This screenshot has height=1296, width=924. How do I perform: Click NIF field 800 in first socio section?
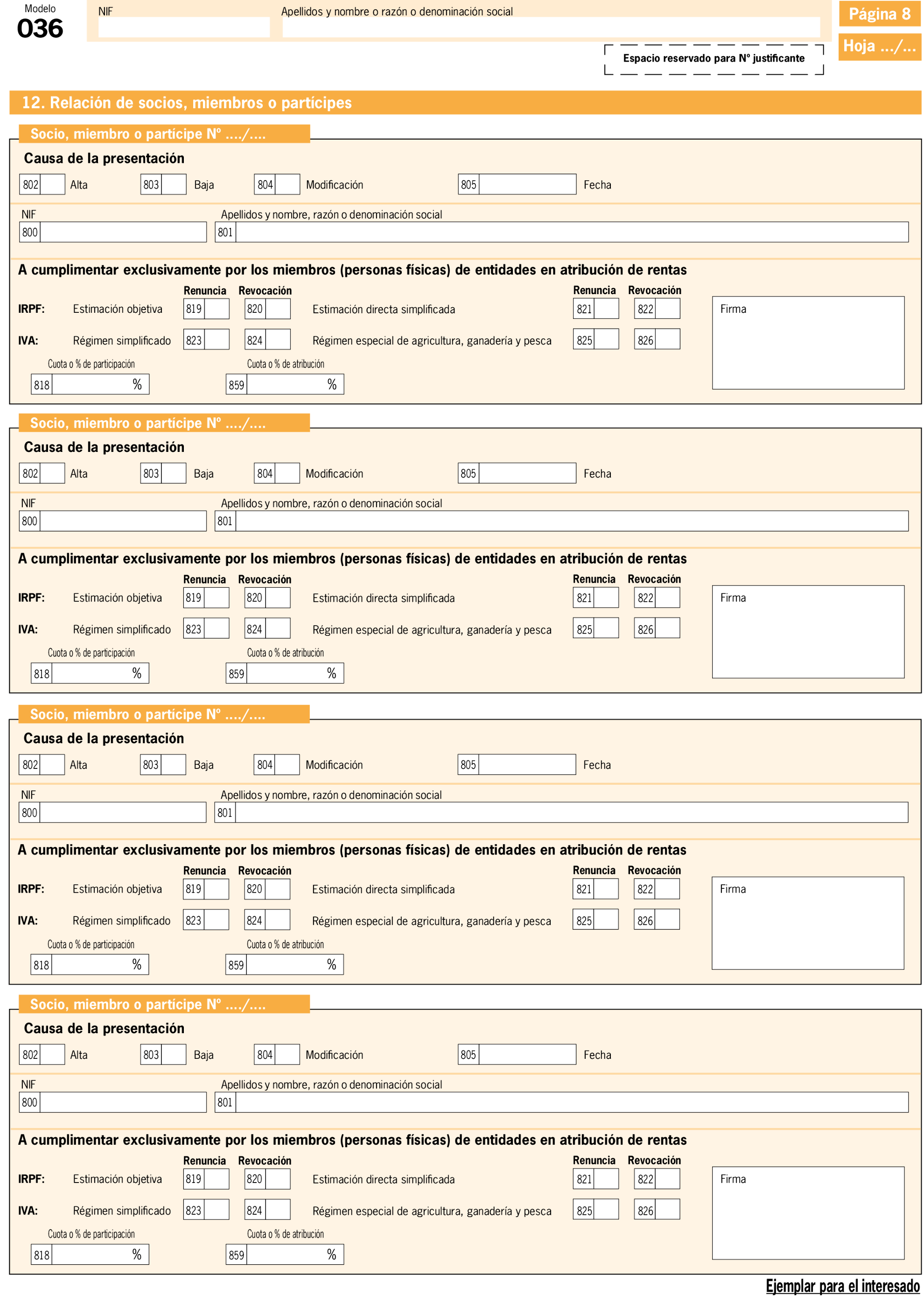click(123, 232)
